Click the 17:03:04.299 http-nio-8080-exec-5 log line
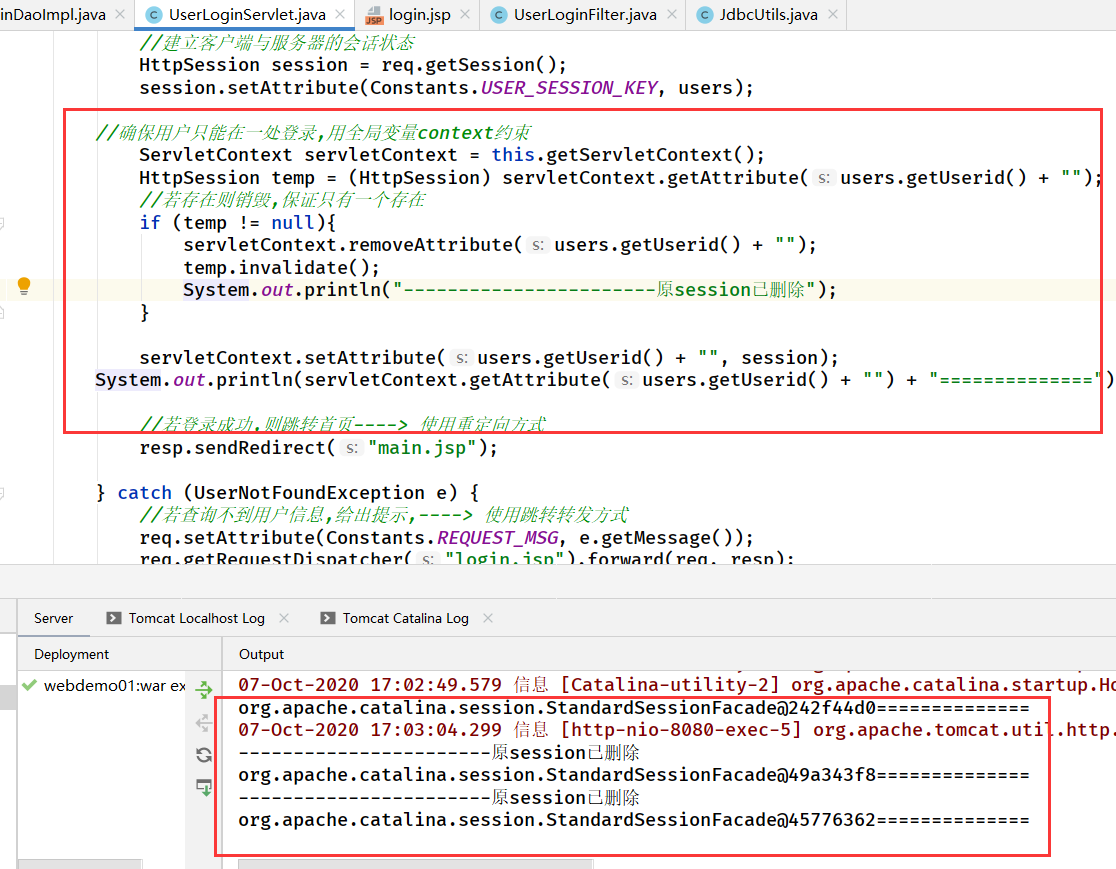Screen dimensions: 1116x869 (x=676, y=730)
